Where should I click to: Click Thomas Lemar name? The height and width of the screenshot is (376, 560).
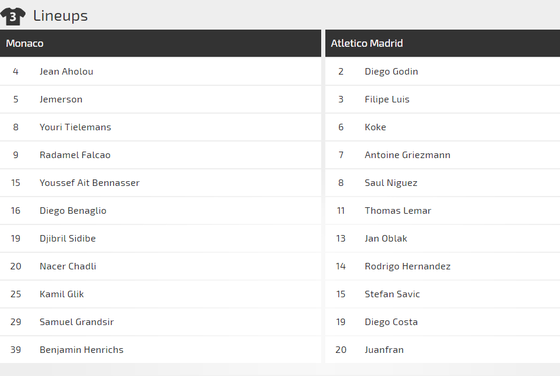click(398, 211)
